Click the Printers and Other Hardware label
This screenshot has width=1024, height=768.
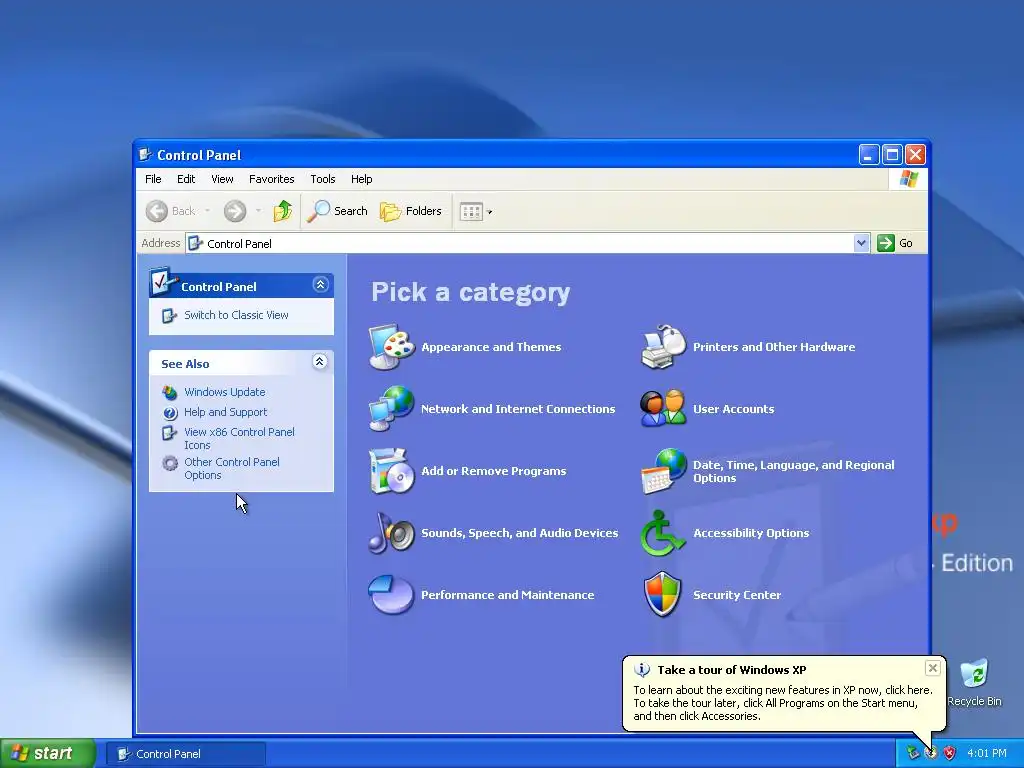[x=774, y=347]
